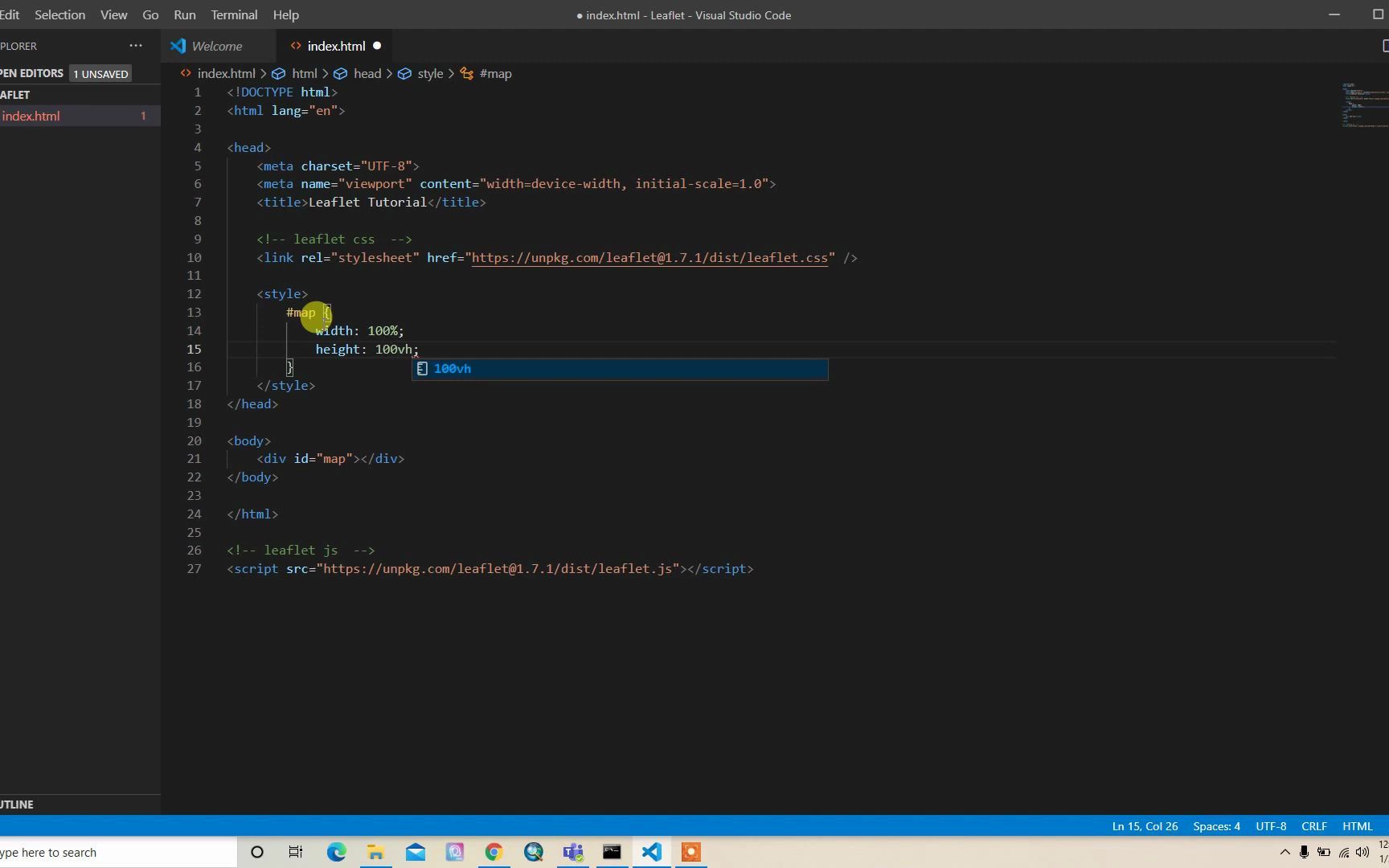Click the suggestion snippet icon beside 100vh
Viewport: 1389px width, 868px height.
(x=422, y=369)
